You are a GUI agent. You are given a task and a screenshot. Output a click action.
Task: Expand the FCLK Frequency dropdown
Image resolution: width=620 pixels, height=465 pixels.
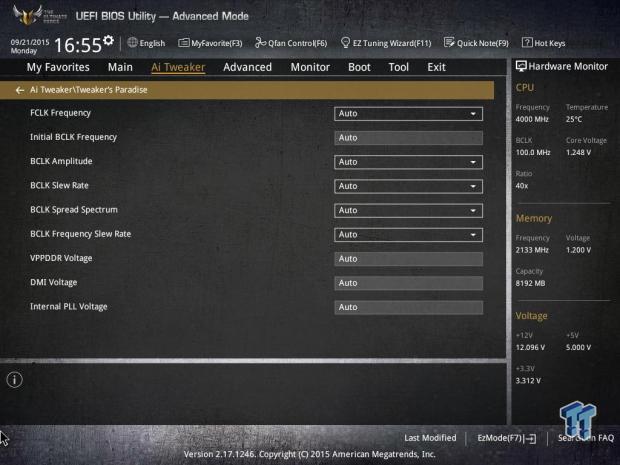[x=408, y=114]
